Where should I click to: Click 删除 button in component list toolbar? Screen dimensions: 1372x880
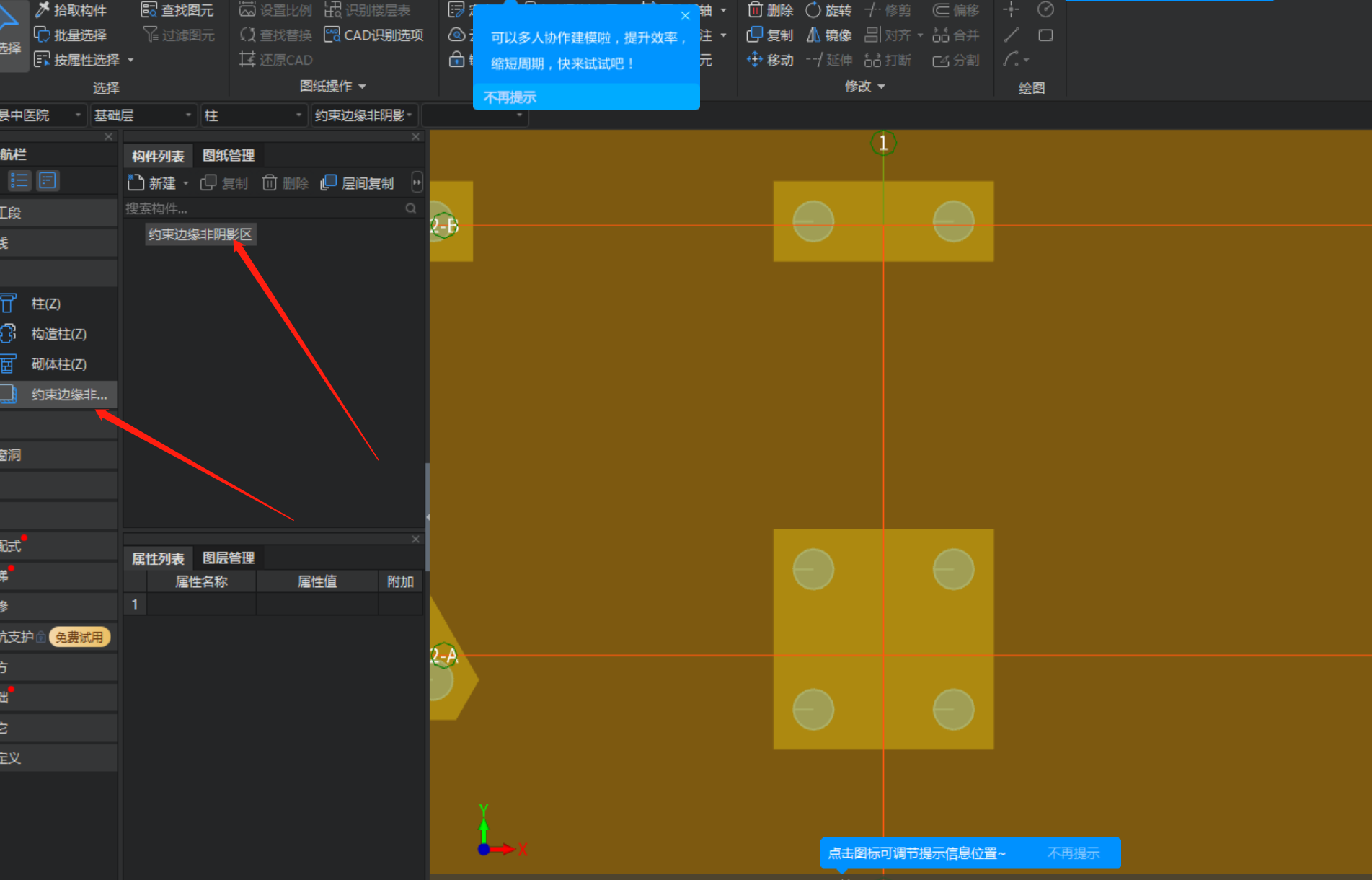tap(286, 183)
